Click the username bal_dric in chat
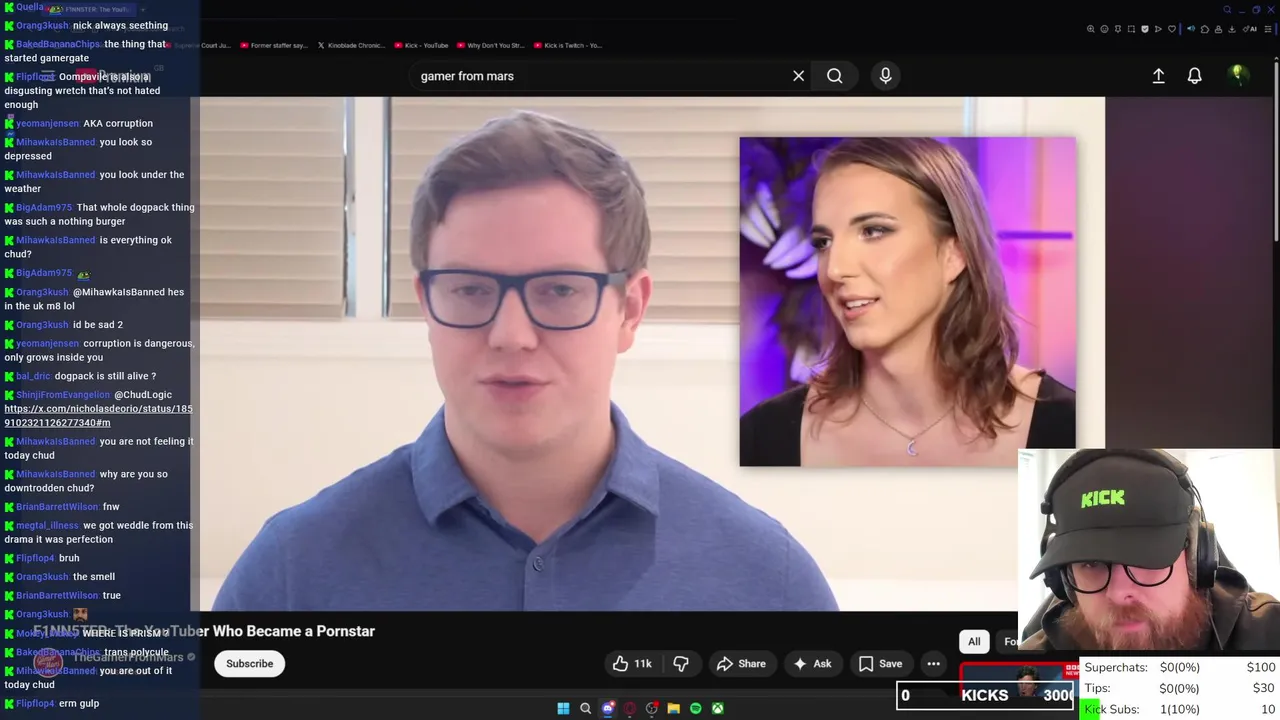The image size is (1280, 720). click(x=33, y=376)
